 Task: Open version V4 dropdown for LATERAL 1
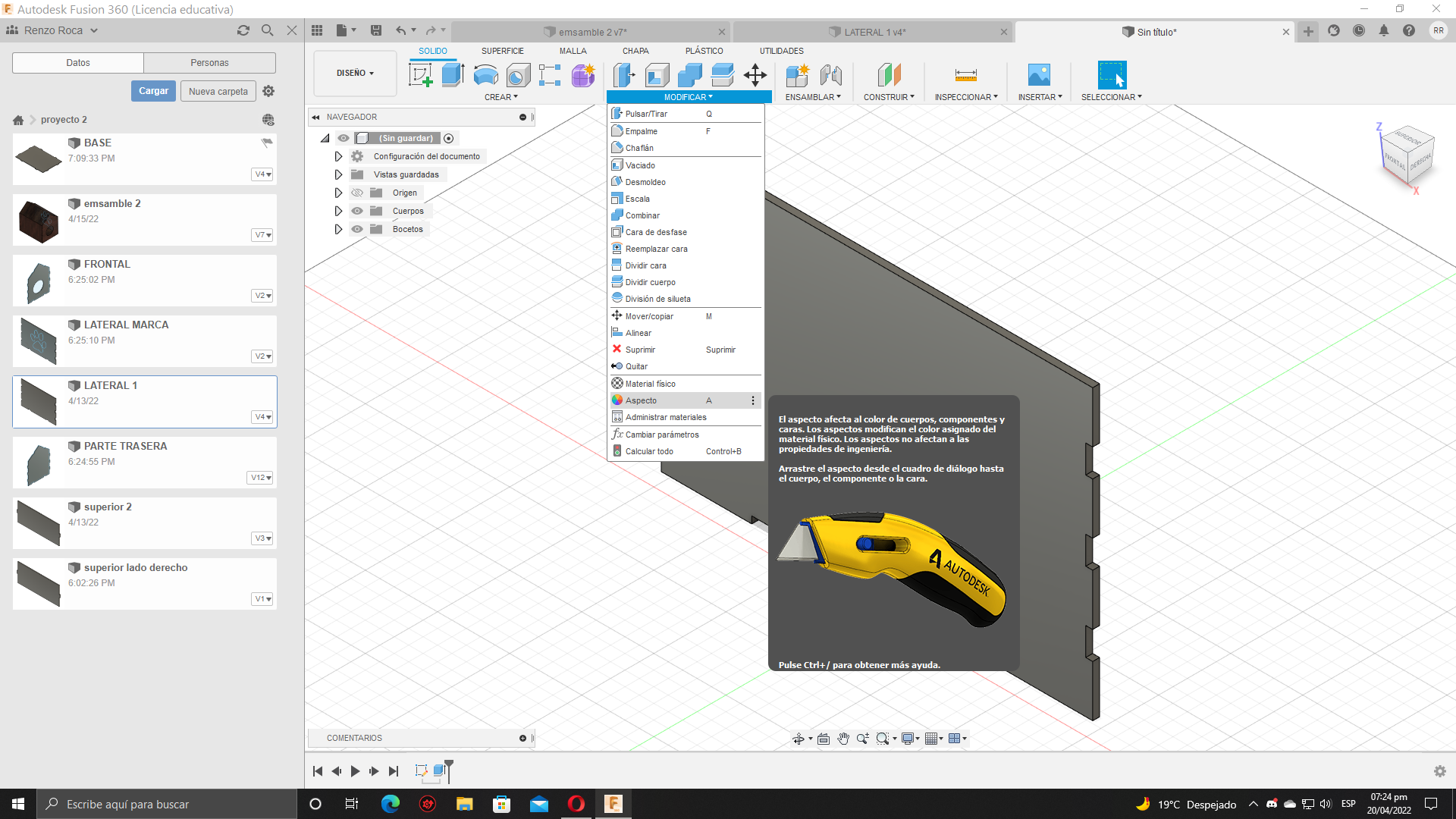(262, 417)
